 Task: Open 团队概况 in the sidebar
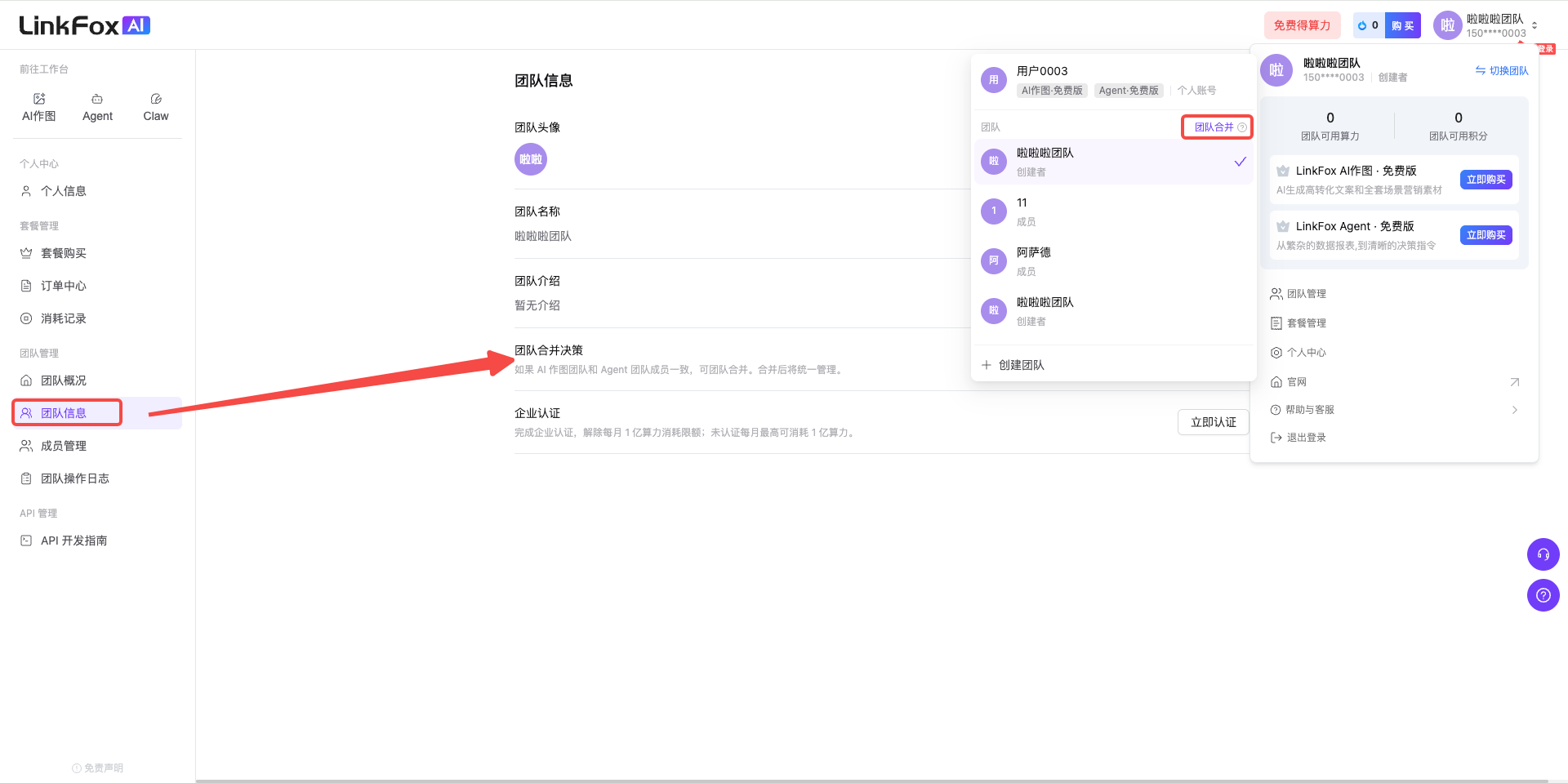pos(97,380)
